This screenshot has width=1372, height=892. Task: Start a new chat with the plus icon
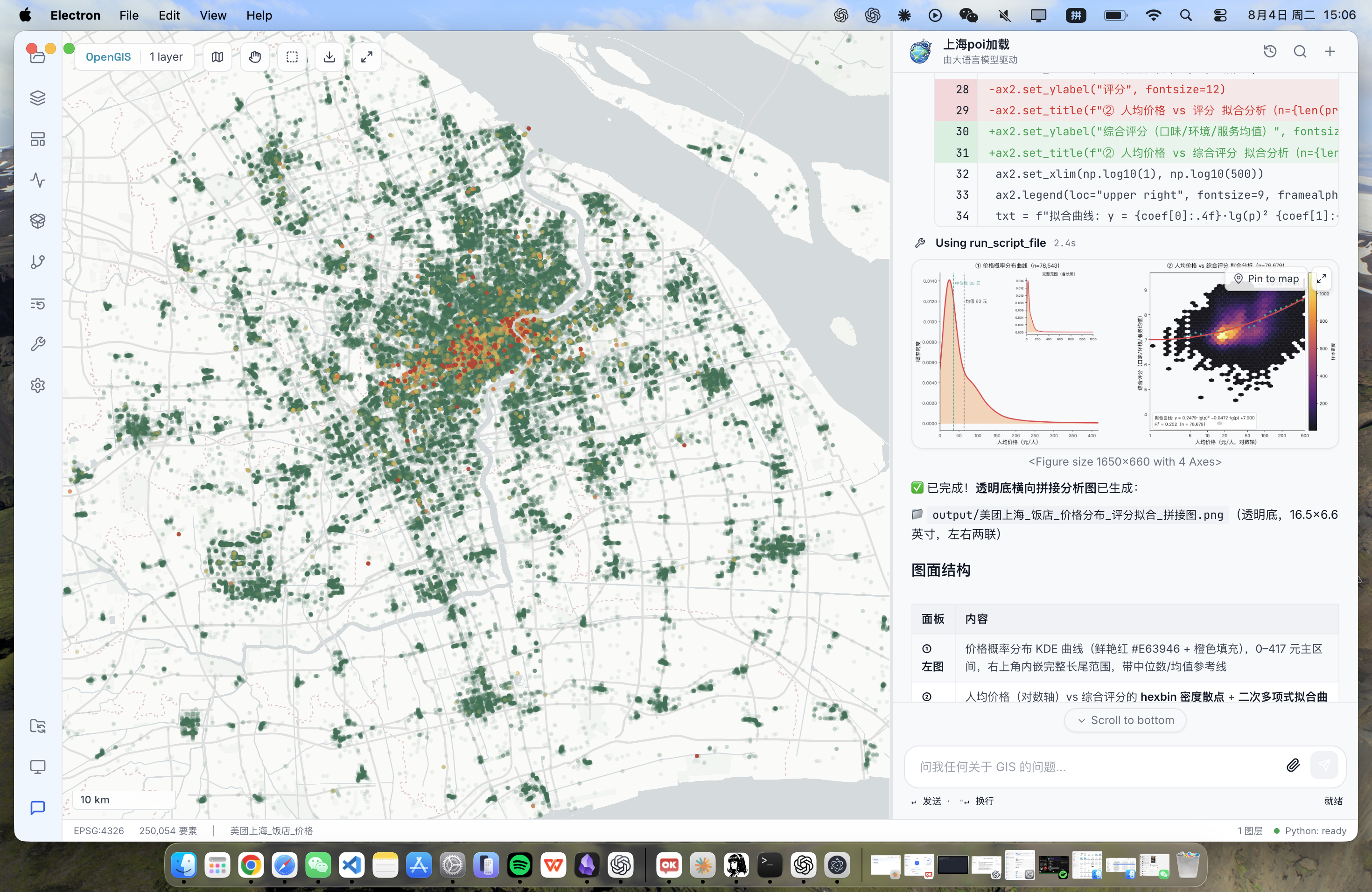[x=1330, y=51]
